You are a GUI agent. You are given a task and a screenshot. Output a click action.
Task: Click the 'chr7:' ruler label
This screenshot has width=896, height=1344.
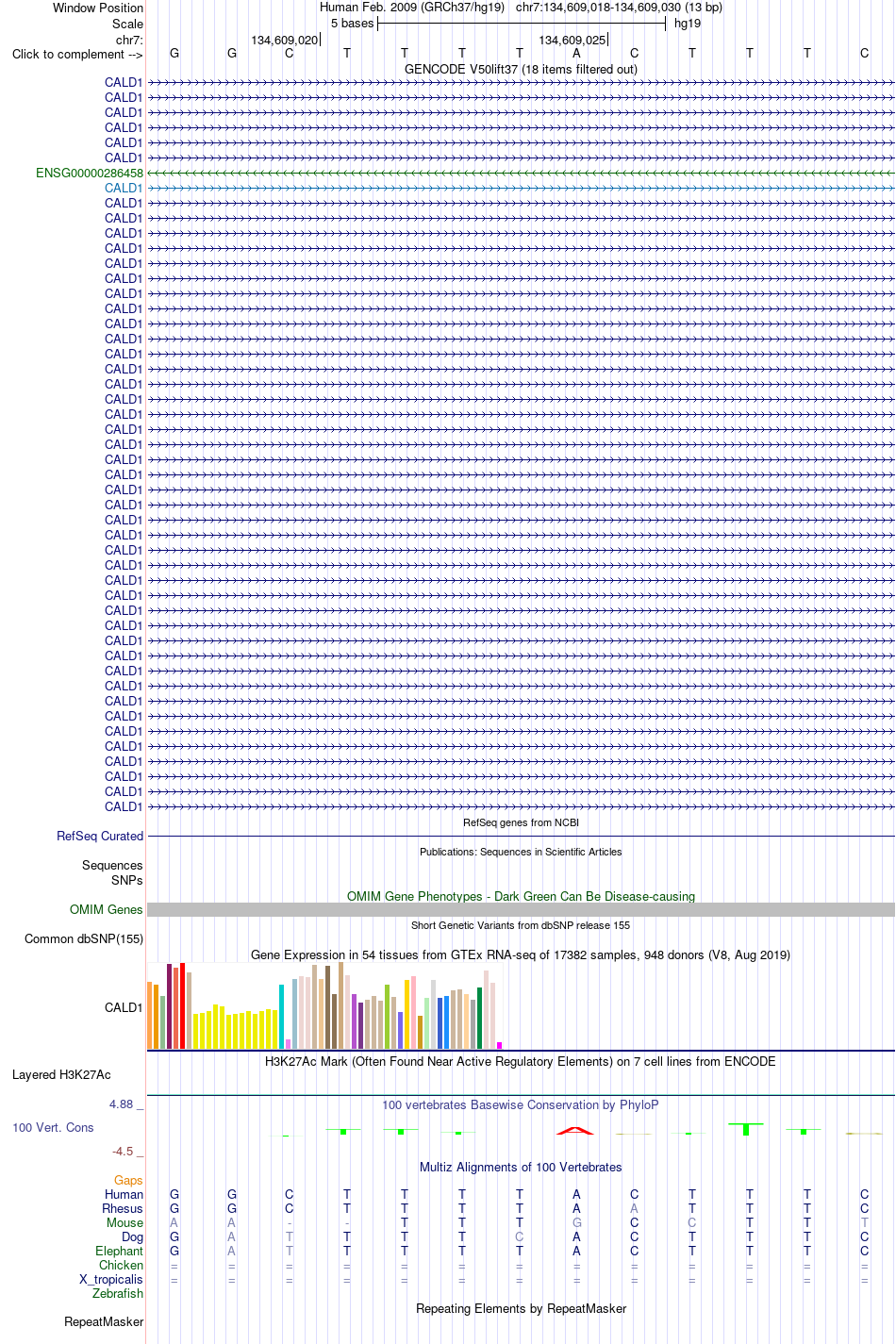pos(129,40)
